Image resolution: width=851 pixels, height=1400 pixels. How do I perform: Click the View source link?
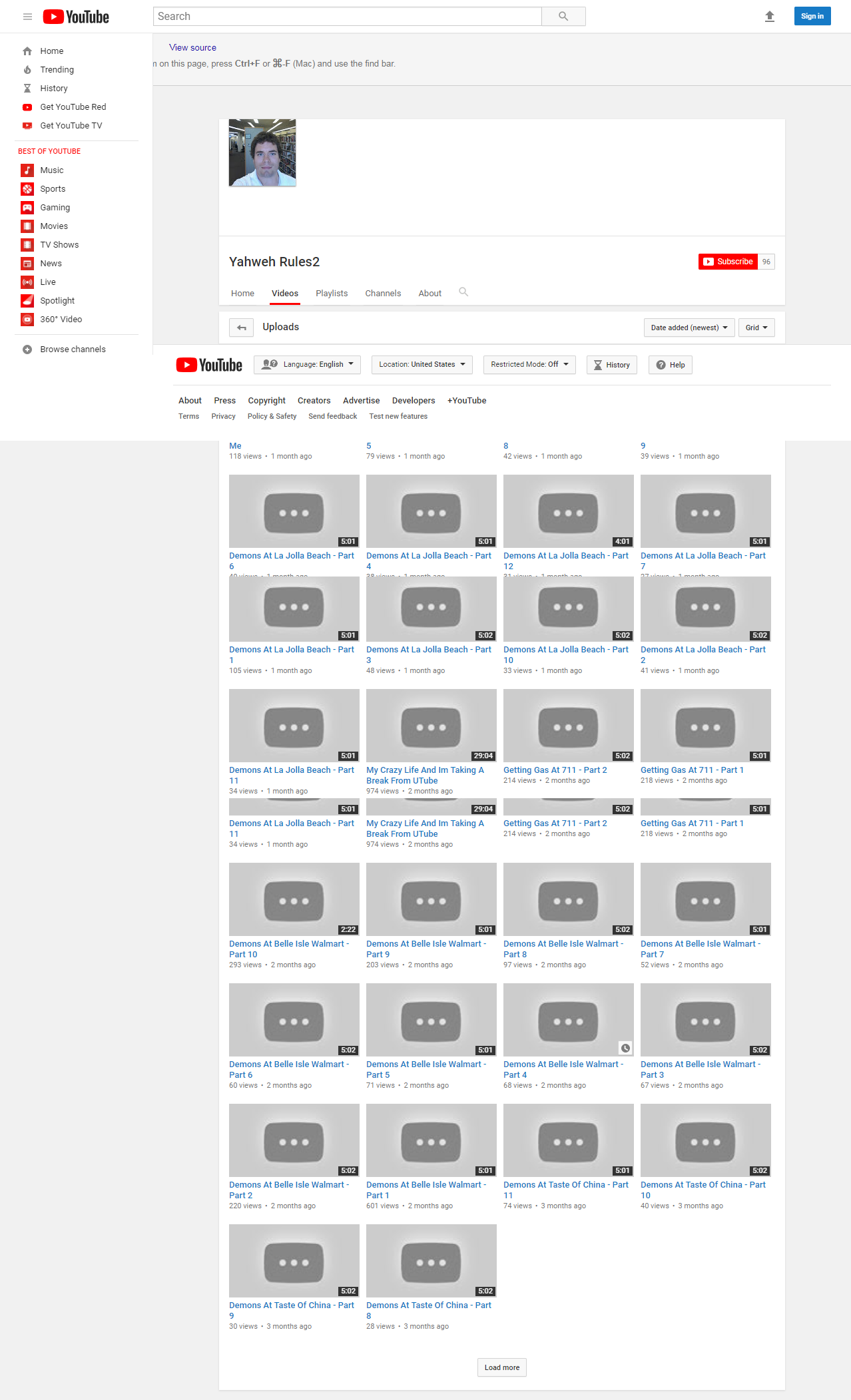pyautogui.click(x=192, y=48)
